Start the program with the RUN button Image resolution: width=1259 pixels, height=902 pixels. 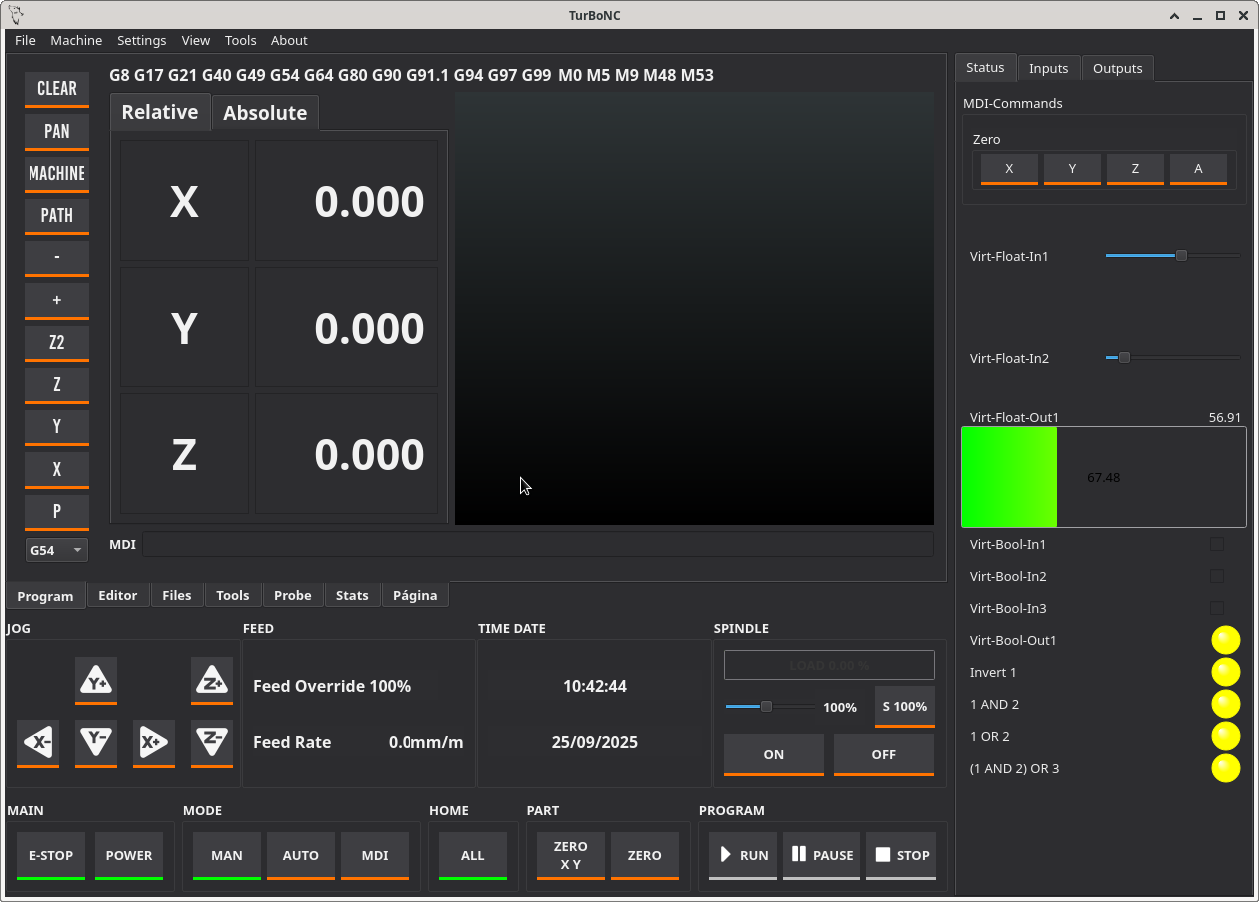point(743,855)
